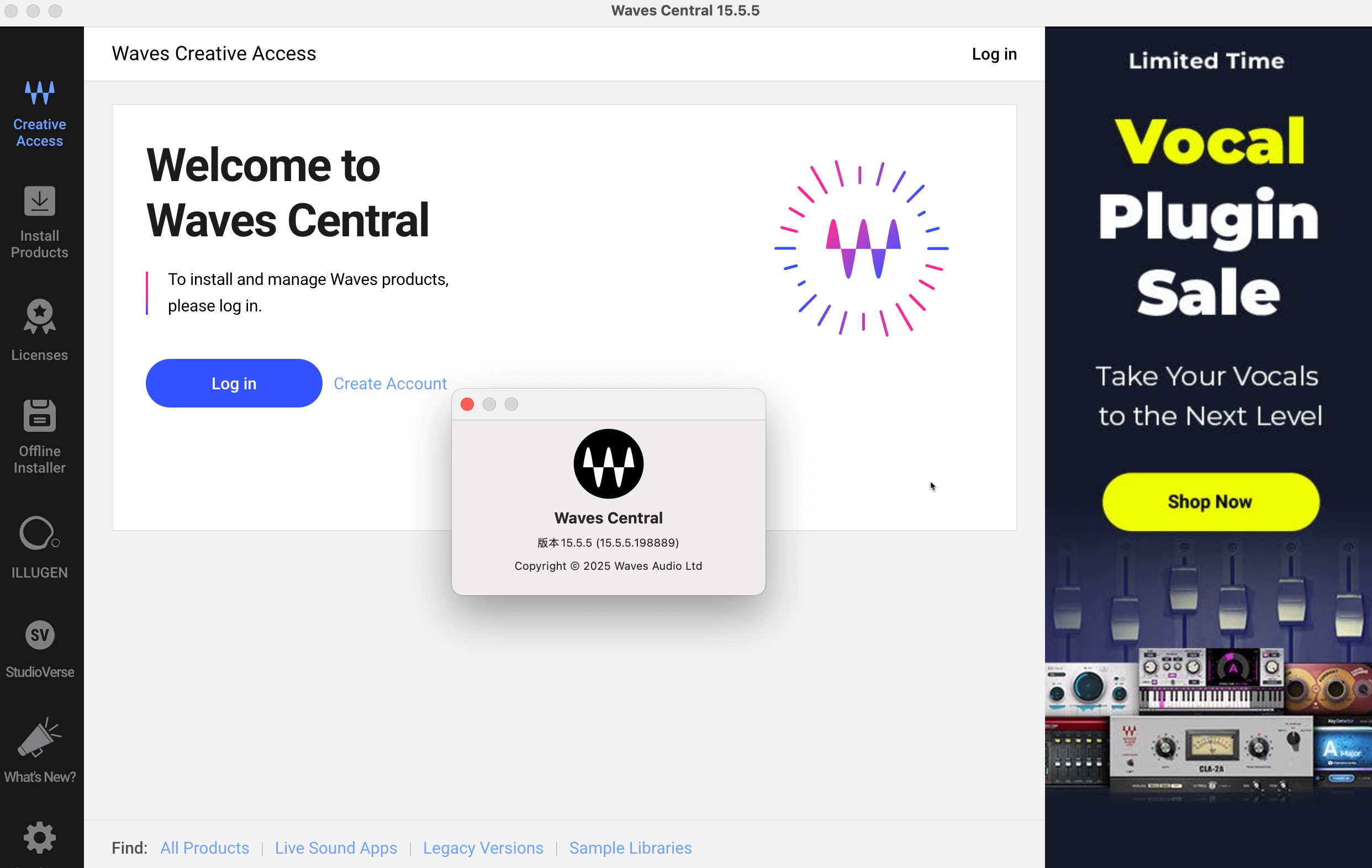Click the Copyright © 2025 Waves Audio Ltd text
Image resolution: width=1372 pixels, height=868 pixels.
[609, 565]
